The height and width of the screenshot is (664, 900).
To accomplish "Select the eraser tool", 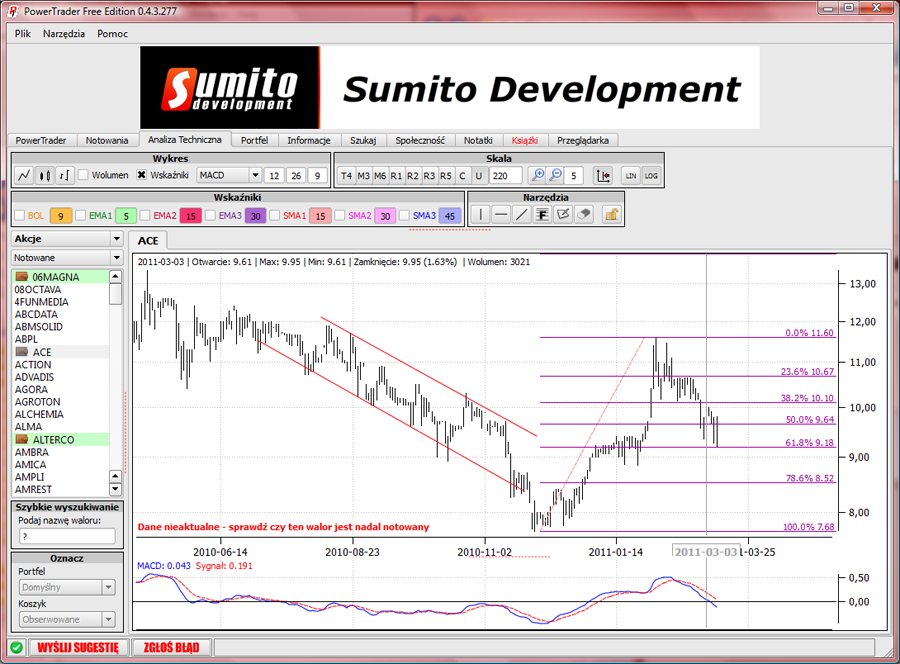I will click(x=584, y=215).
